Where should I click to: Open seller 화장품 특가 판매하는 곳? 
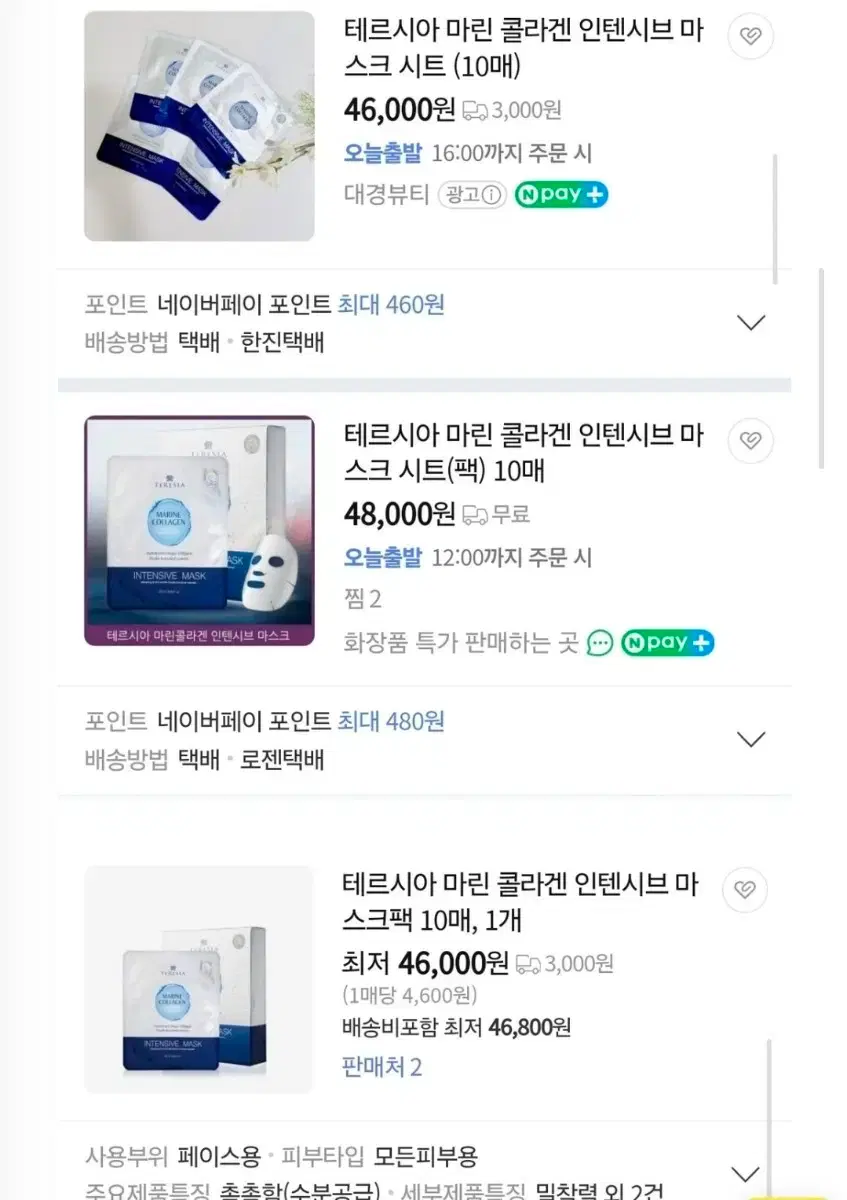(x=461, y=642)
